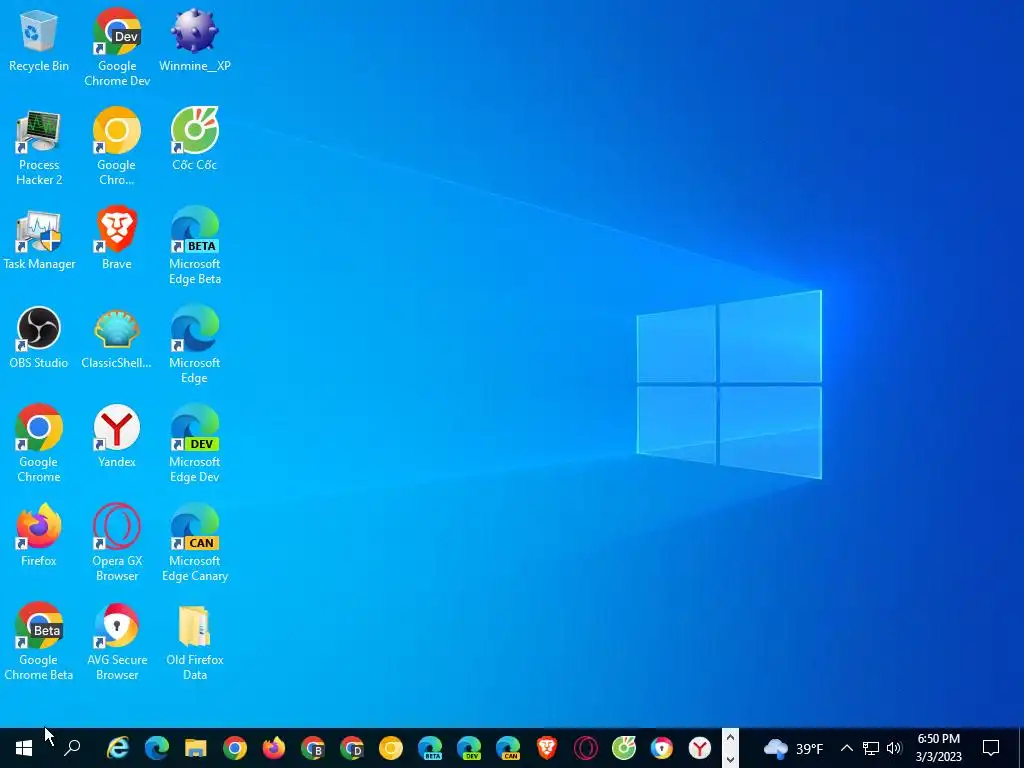Open the Action Center notifications
1024x768 pixels.
click(991, 748)
